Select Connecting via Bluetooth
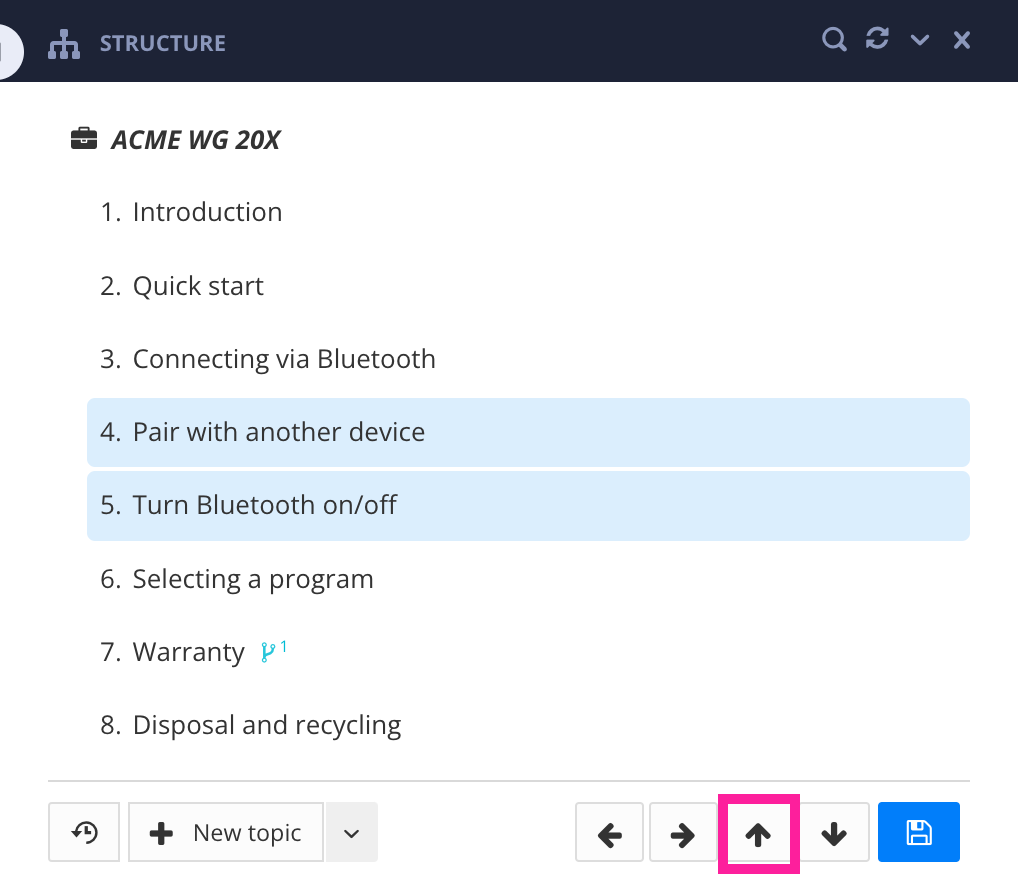Viewport: 1018px width, 892px height. click(x=284, y=358)
